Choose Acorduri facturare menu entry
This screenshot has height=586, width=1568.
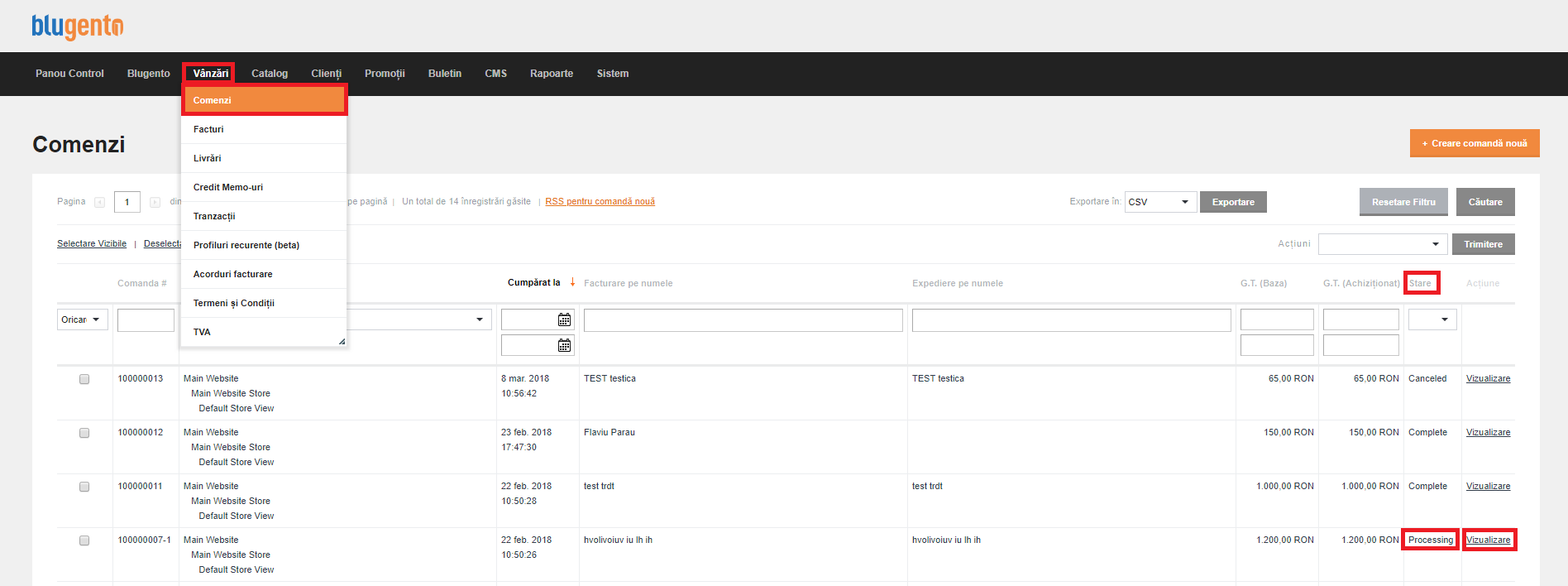tap(264, 274)
